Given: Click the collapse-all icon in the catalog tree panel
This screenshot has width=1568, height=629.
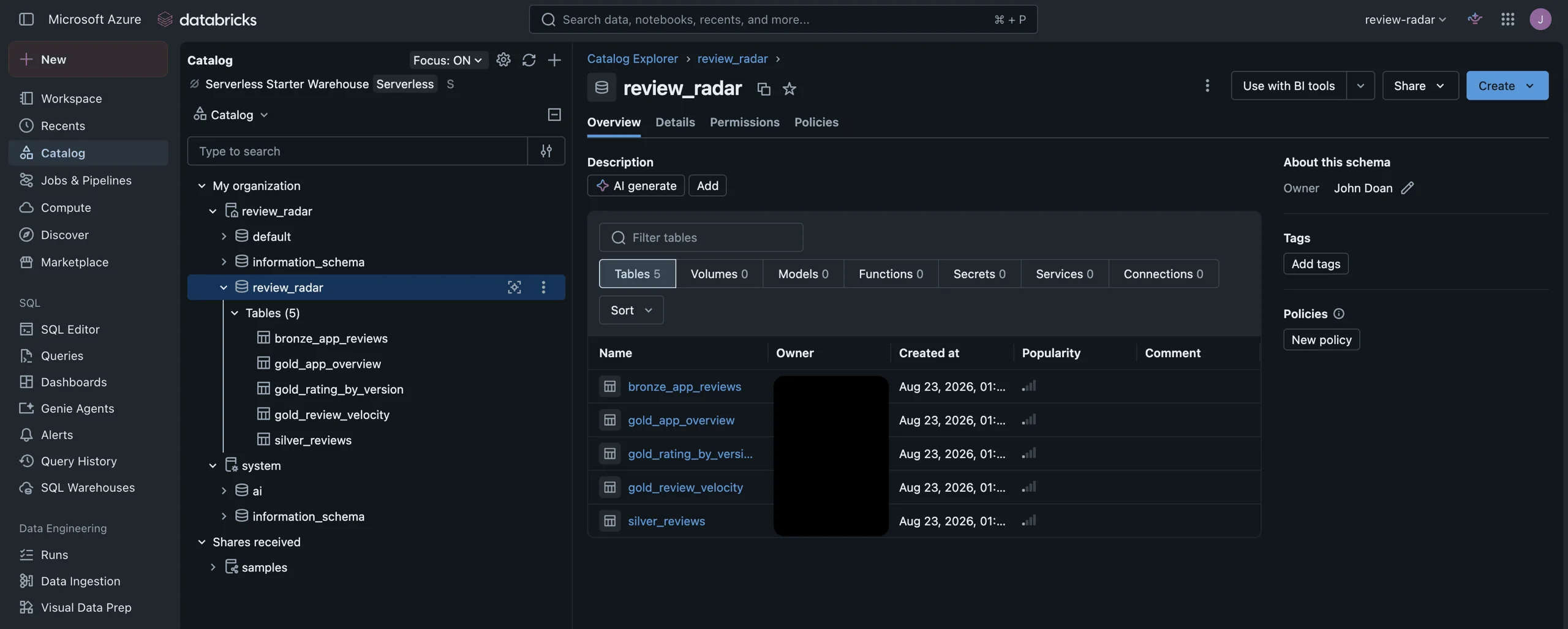Looking at the screenshot, I should pyautogui.click(x=554, y=115).
